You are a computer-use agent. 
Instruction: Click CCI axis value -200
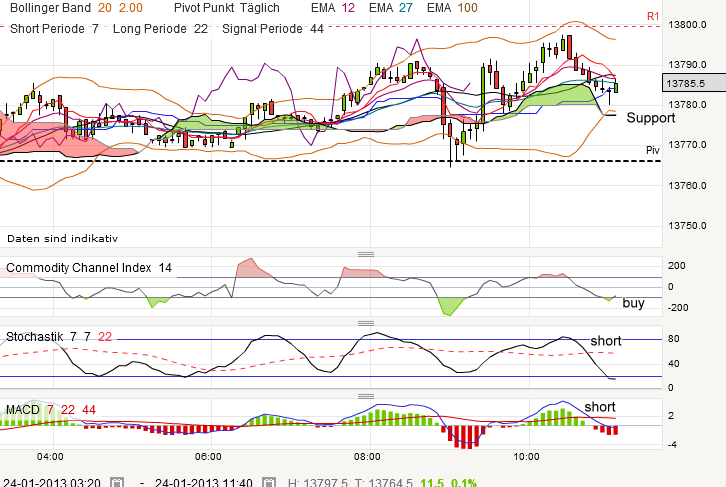(678, 307)
